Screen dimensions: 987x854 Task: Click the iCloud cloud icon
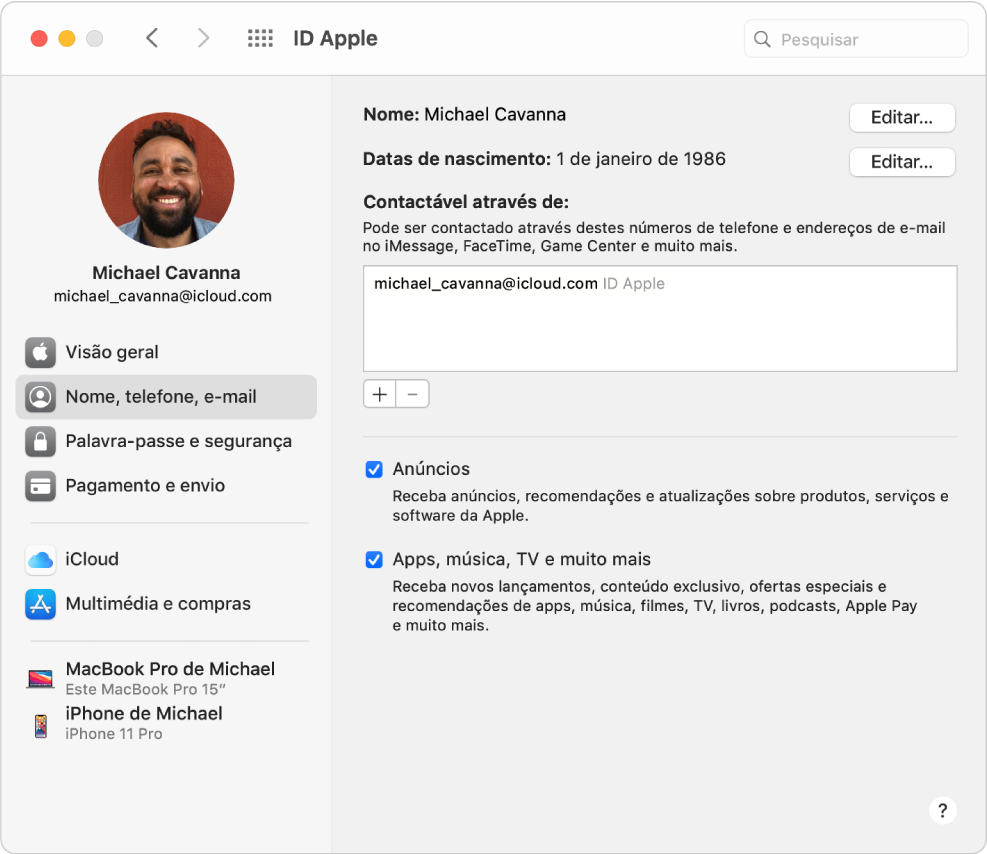[40, 559]
